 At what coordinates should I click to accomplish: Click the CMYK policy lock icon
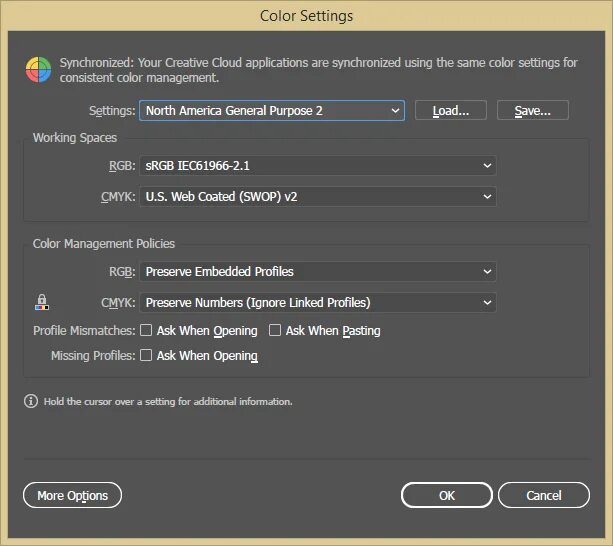(42, 302)
